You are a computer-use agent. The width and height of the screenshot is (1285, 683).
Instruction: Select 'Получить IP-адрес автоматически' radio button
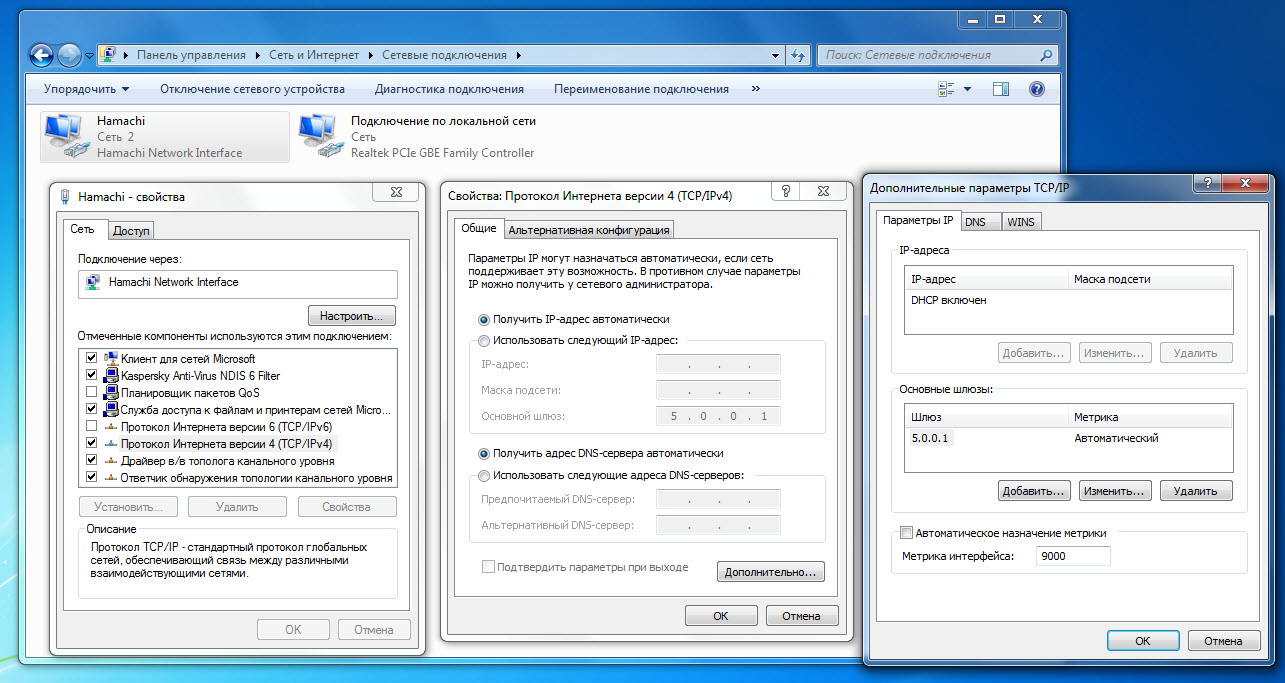point(485,320)
